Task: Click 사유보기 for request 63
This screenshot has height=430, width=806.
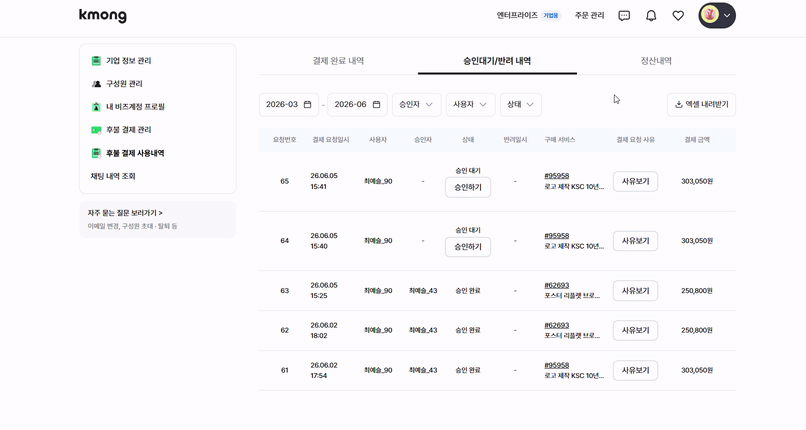Action: pyautogui.click(x=635, y=291)
